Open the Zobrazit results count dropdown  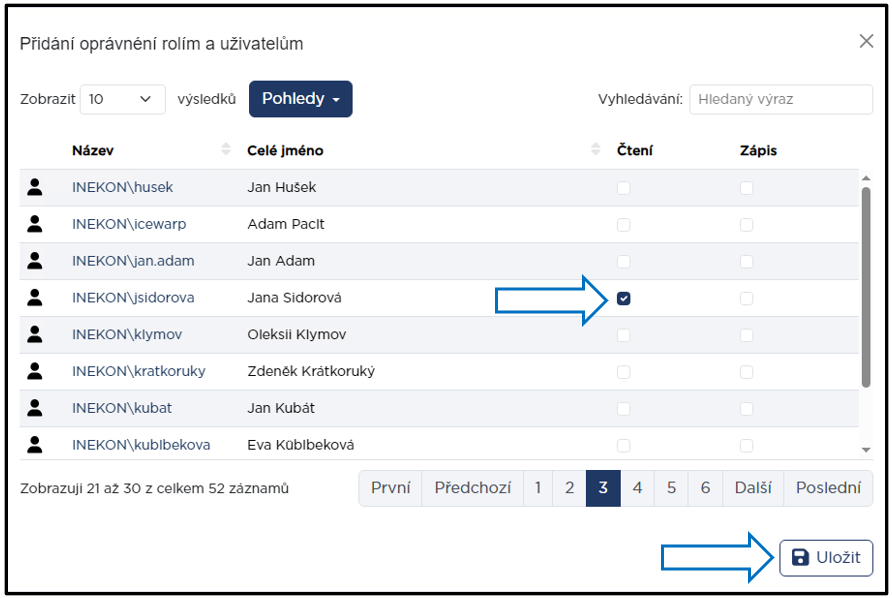pyautogui.click(x=122, y=99)
